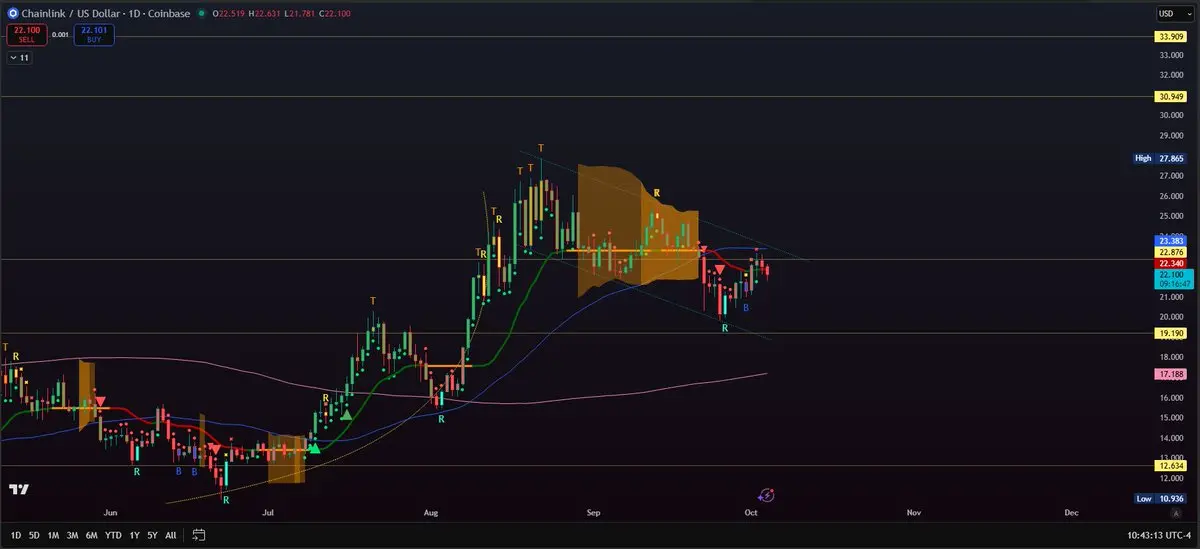Select the All time range

tap(171, 535)
